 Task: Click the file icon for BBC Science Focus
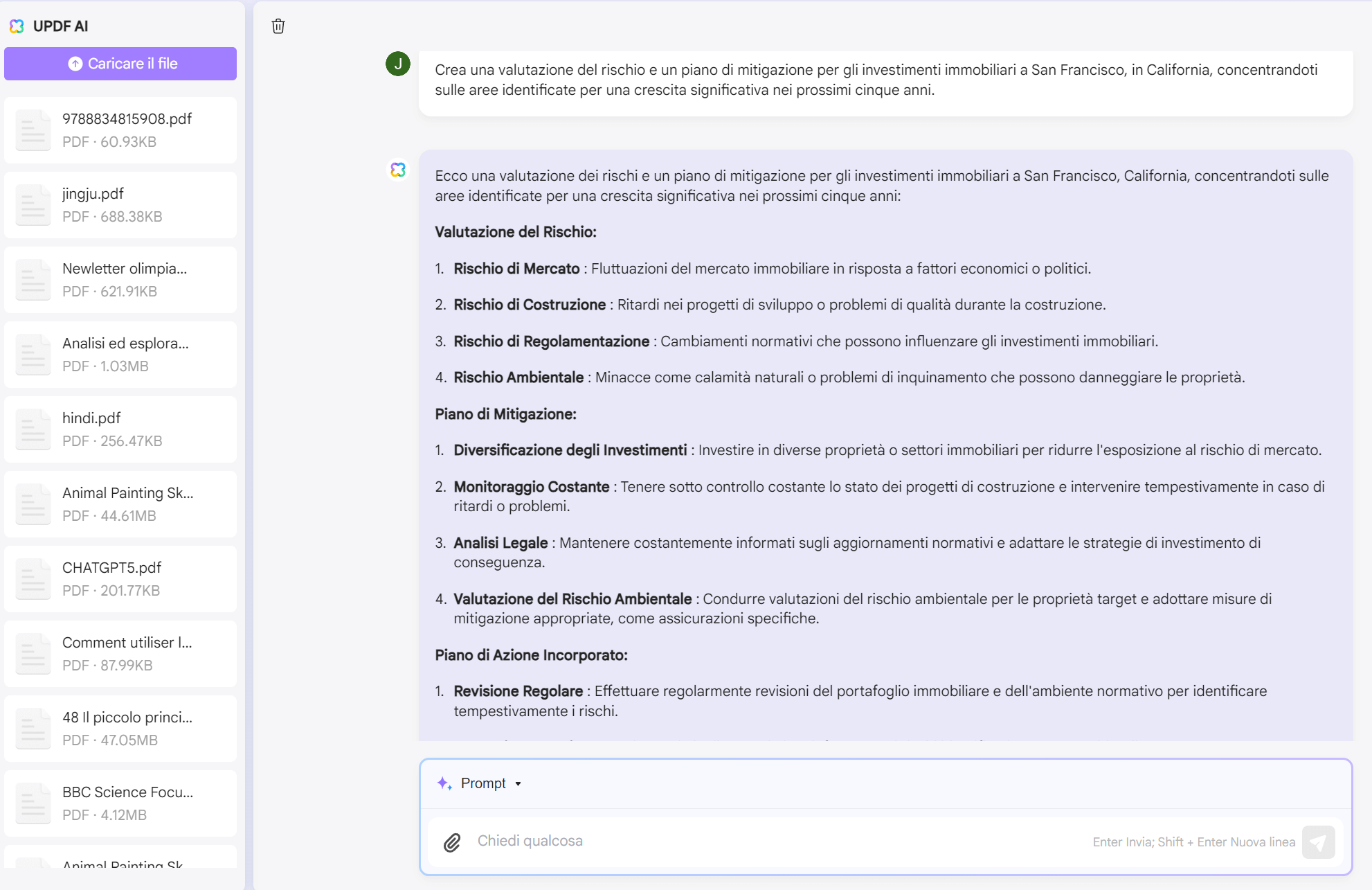point(33,803)
